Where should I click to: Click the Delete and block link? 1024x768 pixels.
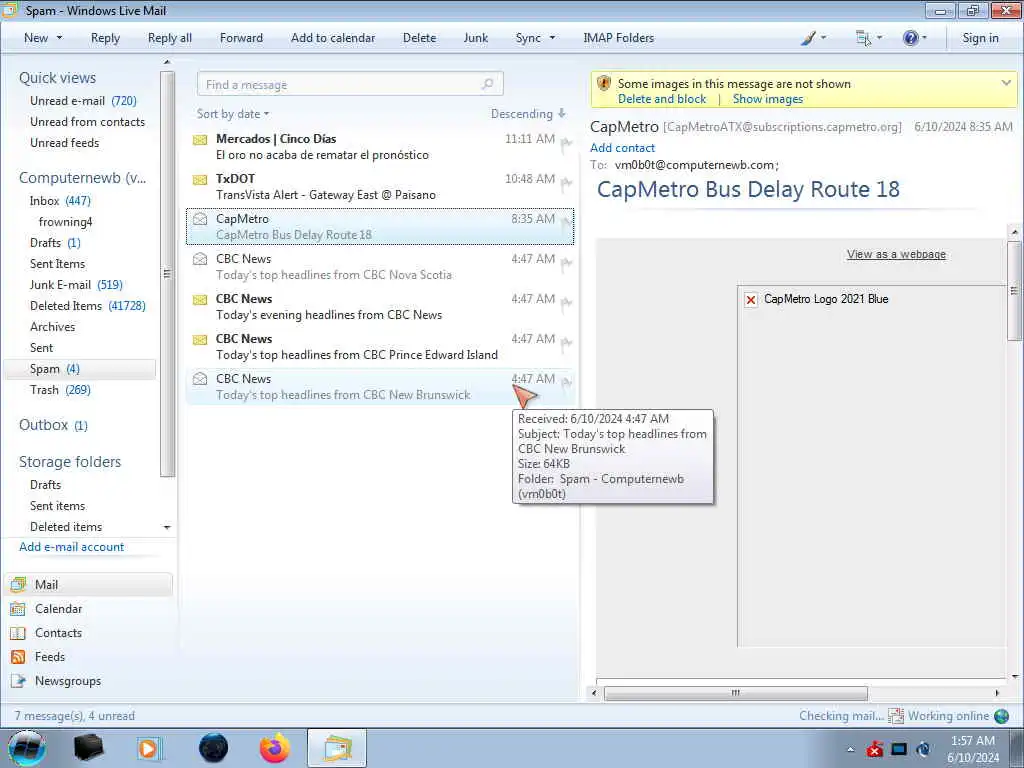(x=662, y=99)
